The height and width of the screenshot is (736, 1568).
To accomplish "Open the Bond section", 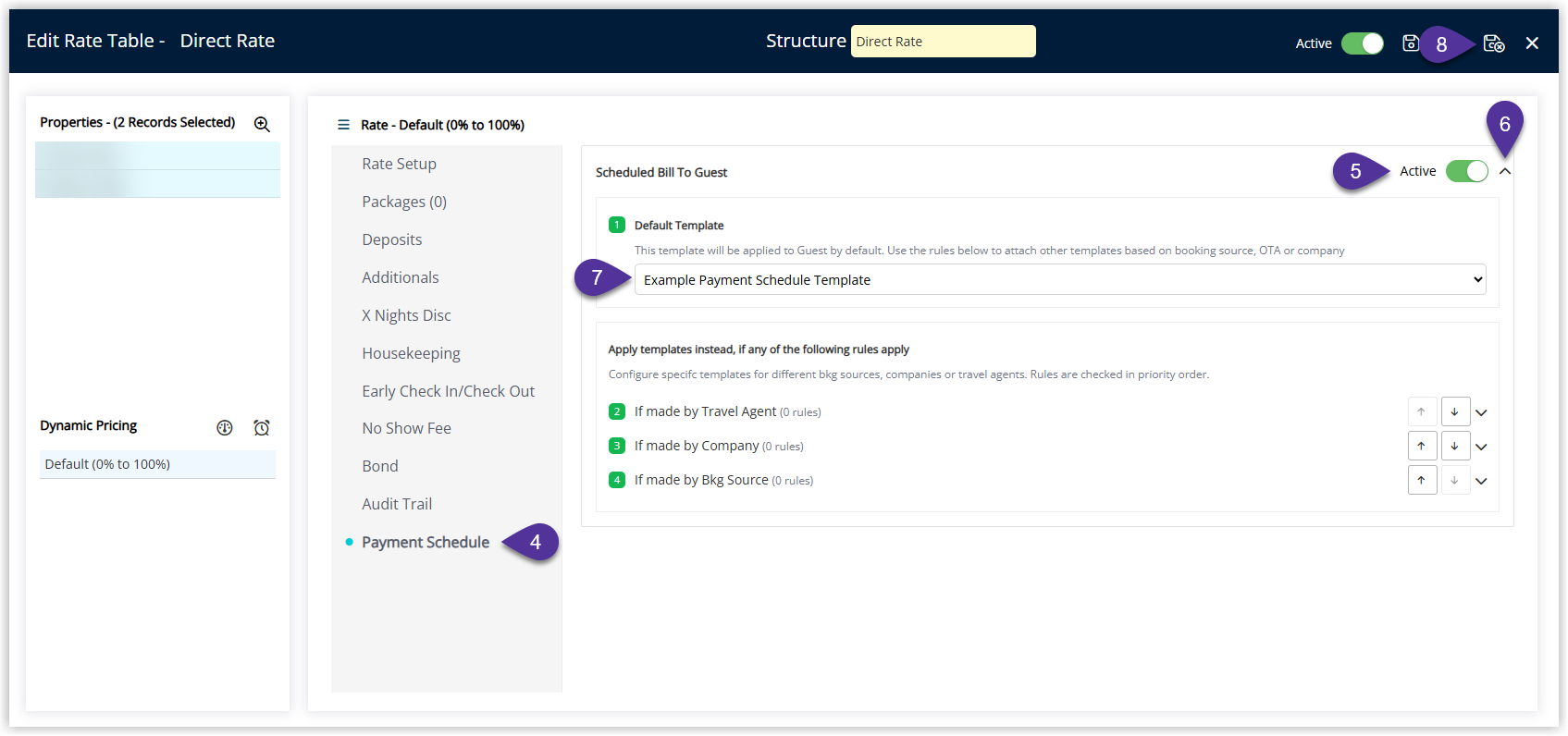I will [380, 466].
